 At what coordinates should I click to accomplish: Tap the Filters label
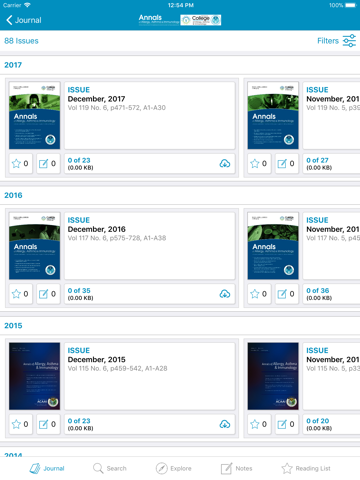328,41
